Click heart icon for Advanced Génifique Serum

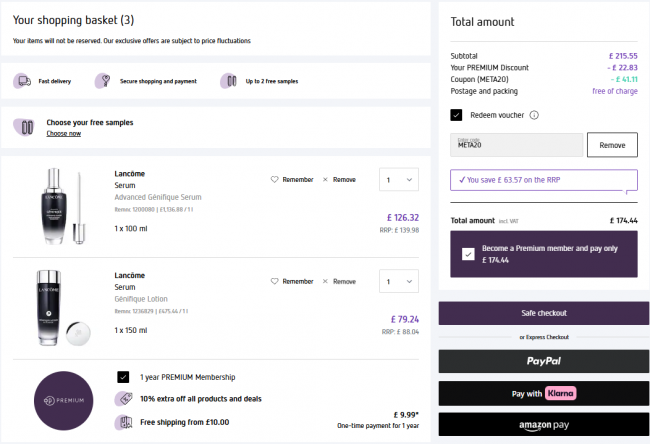pyautogui.click(x=274, y=180)
